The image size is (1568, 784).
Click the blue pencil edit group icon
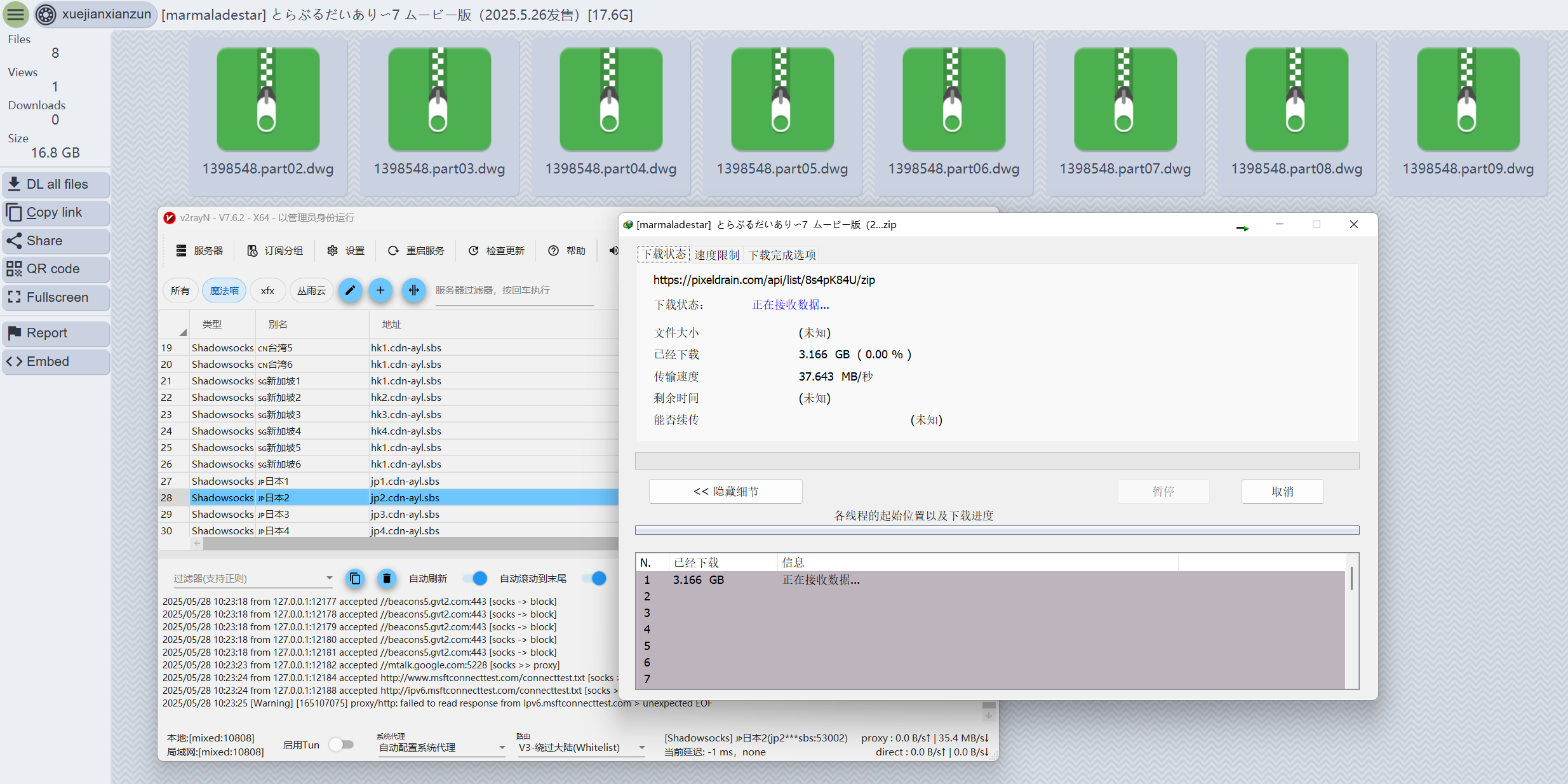(350, 290)
